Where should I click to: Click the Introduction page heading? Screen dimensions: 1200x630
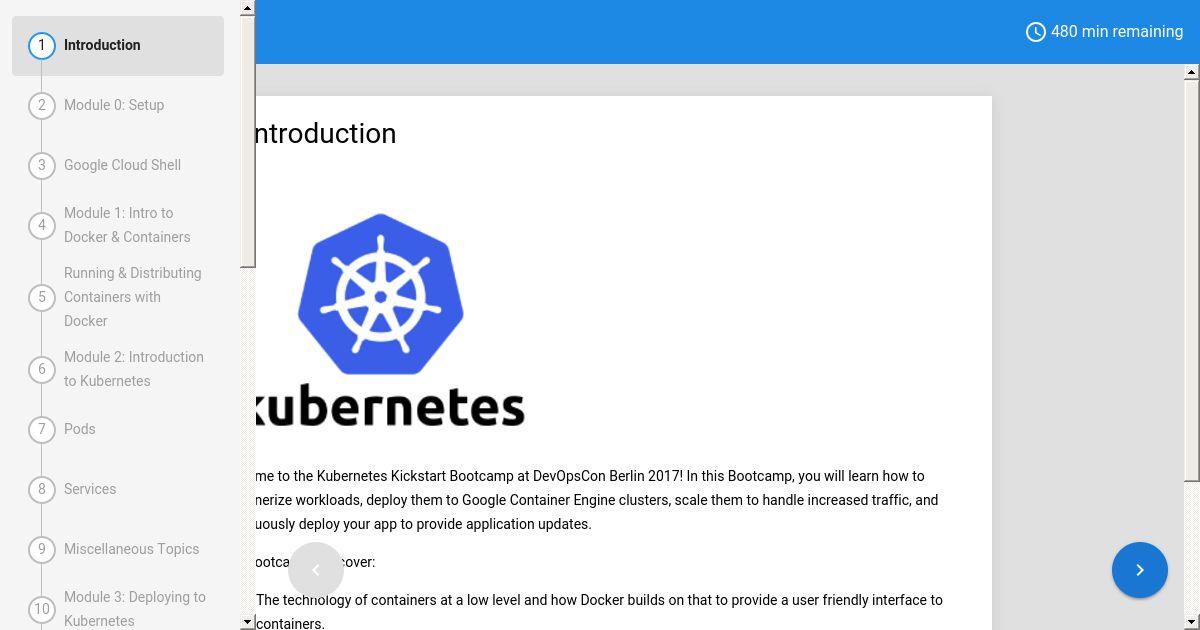pos(326,133)
